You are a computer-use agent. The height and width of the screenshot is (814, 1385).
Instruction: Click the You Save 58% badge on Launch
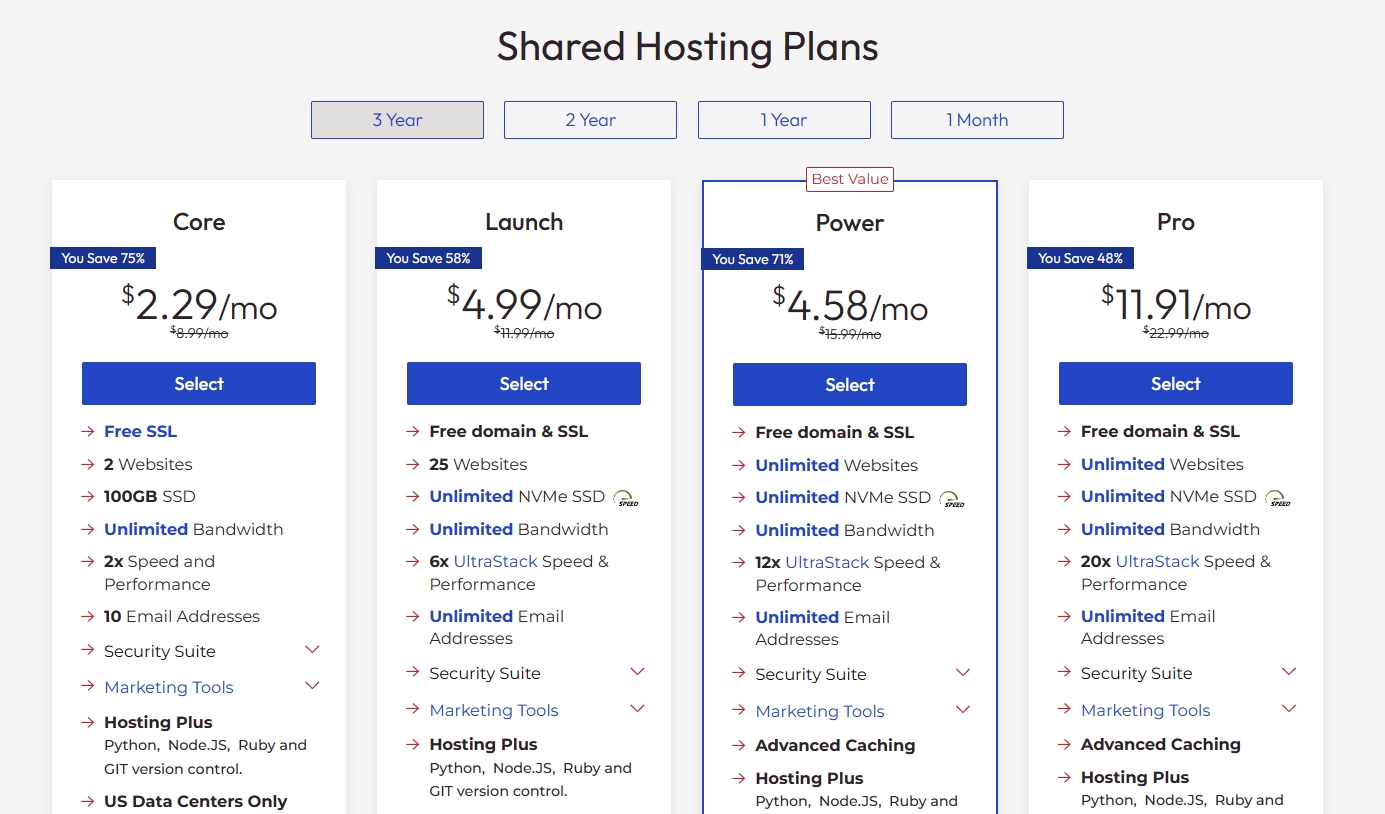point(428,258)
